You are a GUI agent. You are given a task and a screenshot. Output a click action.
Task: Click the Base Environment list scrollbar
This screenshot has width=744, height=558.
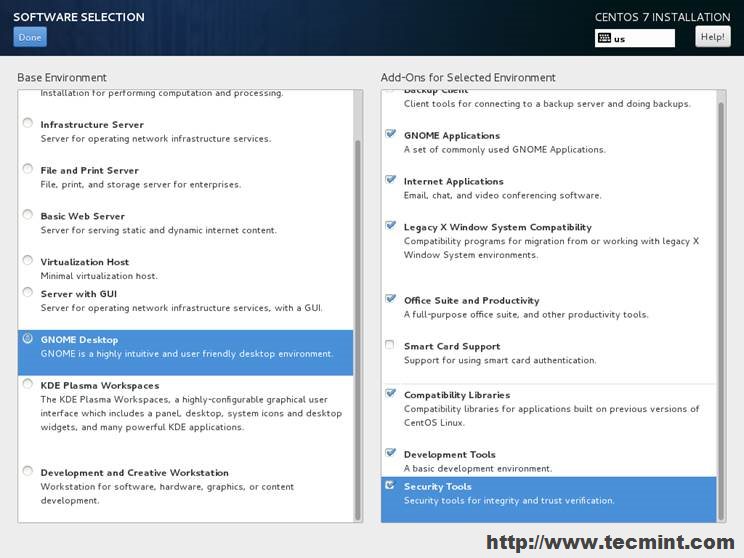358,330
